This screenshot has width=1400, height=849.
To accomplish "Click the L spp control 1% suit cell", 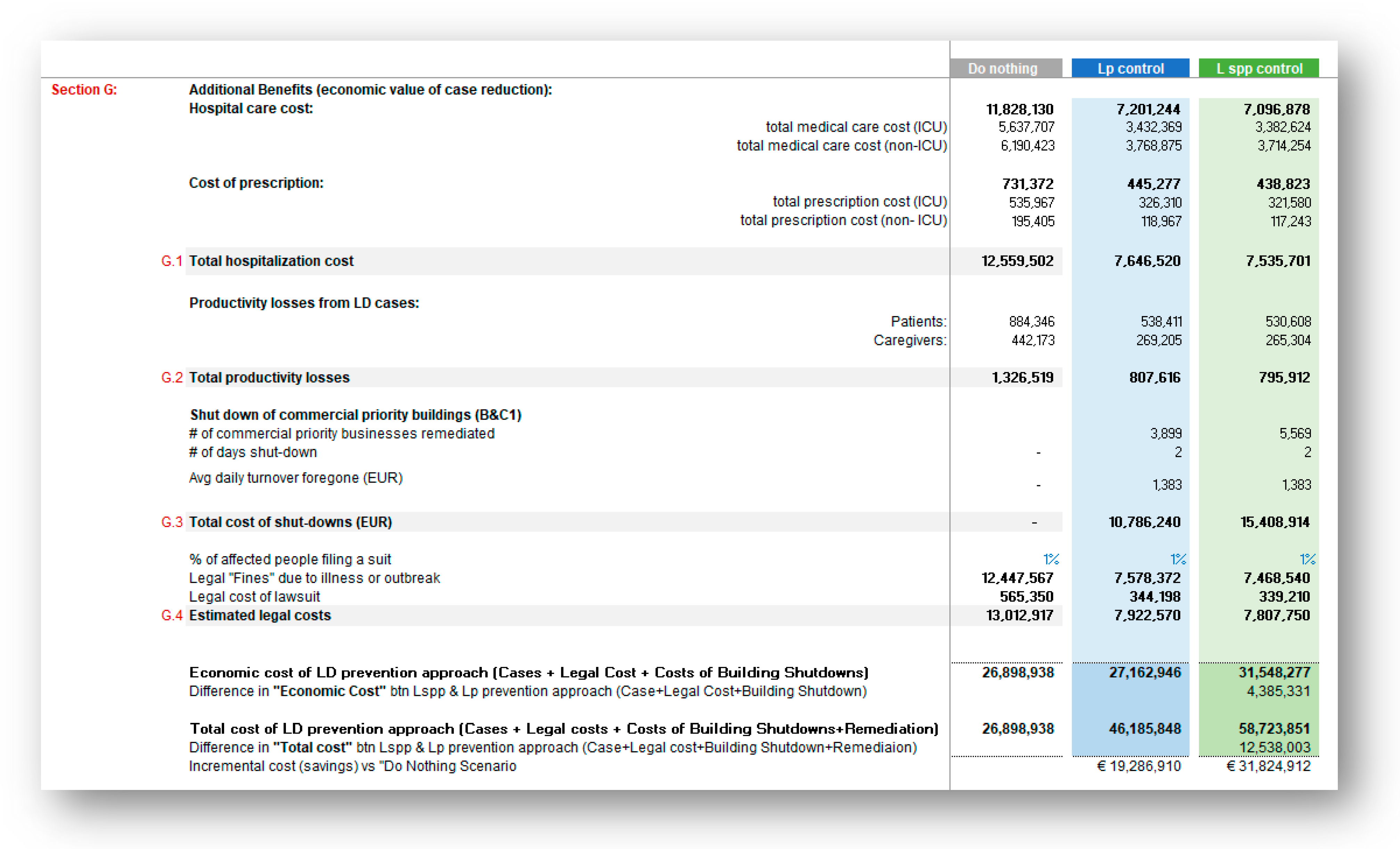I will coord(1307,559).
